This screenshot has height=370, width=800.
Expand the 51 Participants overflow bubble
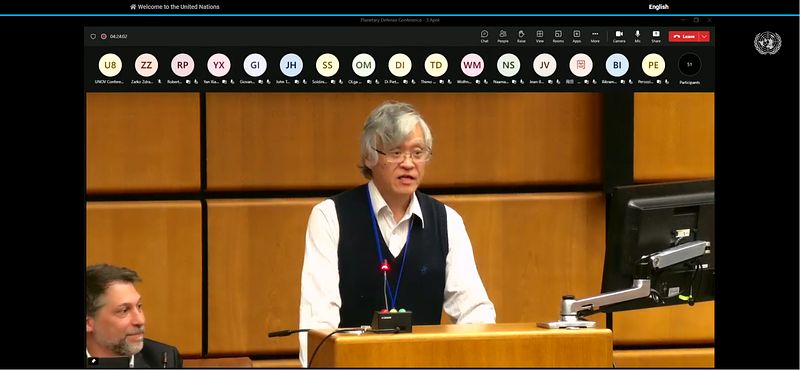689,65
